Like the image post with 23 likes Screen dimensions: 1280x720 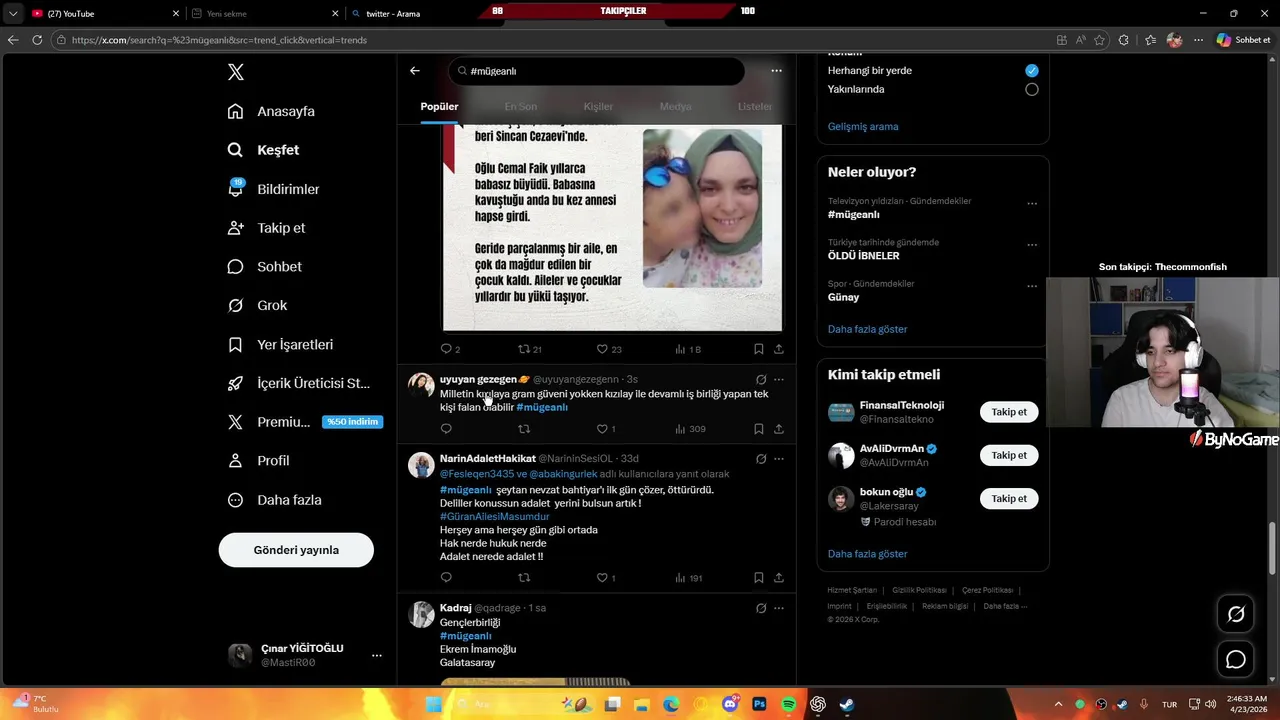pyautogui.click(x=609, y=349)
